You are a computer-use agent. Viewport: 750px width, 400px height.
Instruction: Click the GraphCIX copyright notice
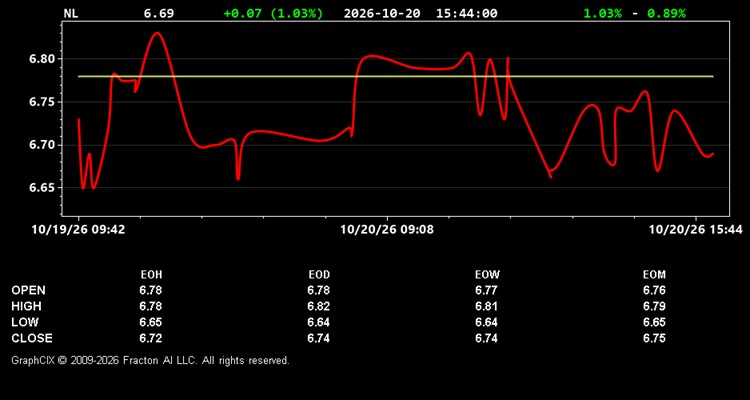(x=150, y=360)
